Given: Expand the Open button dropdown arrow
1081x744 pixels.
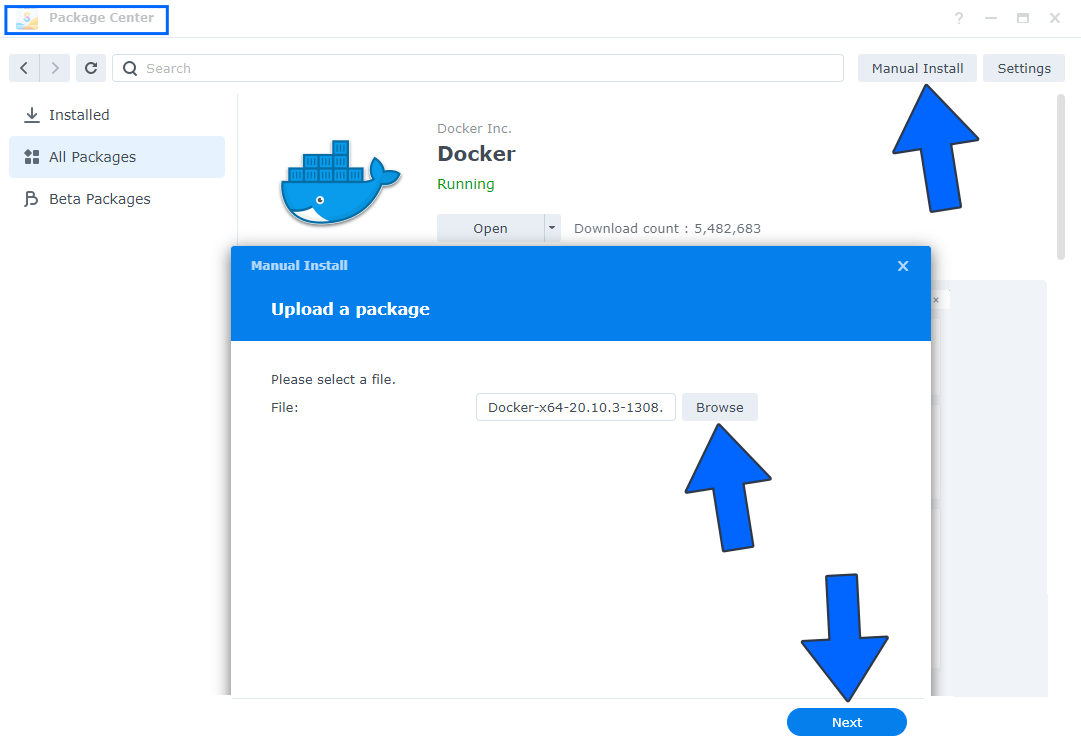Looking at the screenshot, I should 552,228.
